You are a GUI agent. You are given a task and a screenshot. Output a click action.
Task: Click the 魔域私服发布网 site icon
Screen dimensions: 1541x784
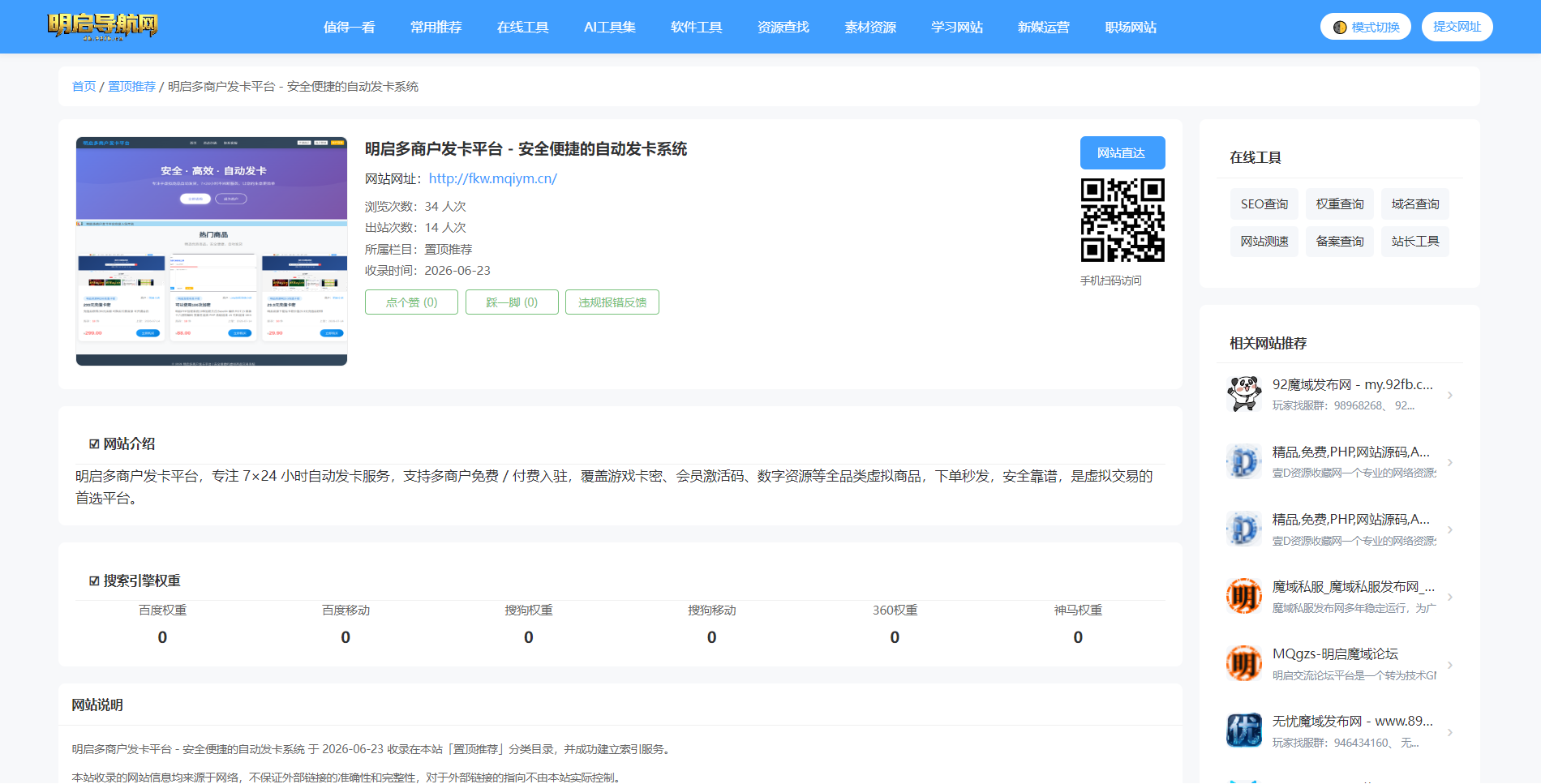pos(1244,597)
